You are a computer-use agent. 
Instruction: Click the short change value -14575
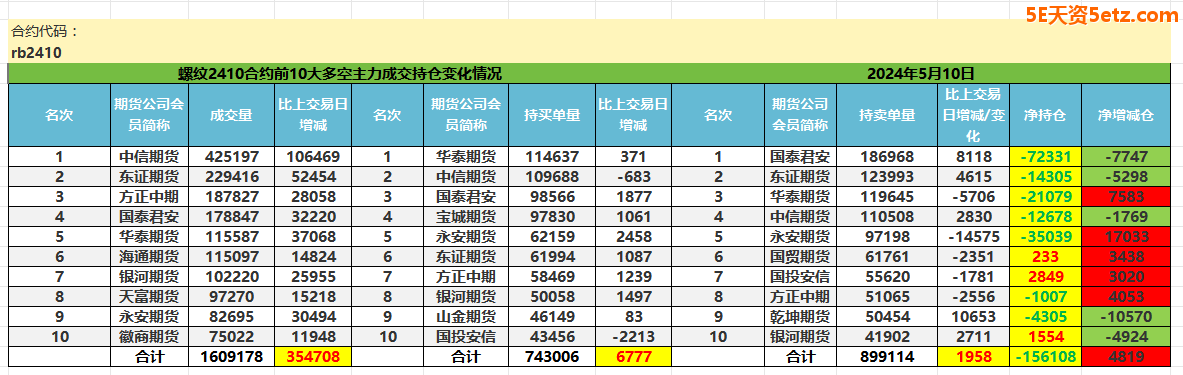coord(973,237)
